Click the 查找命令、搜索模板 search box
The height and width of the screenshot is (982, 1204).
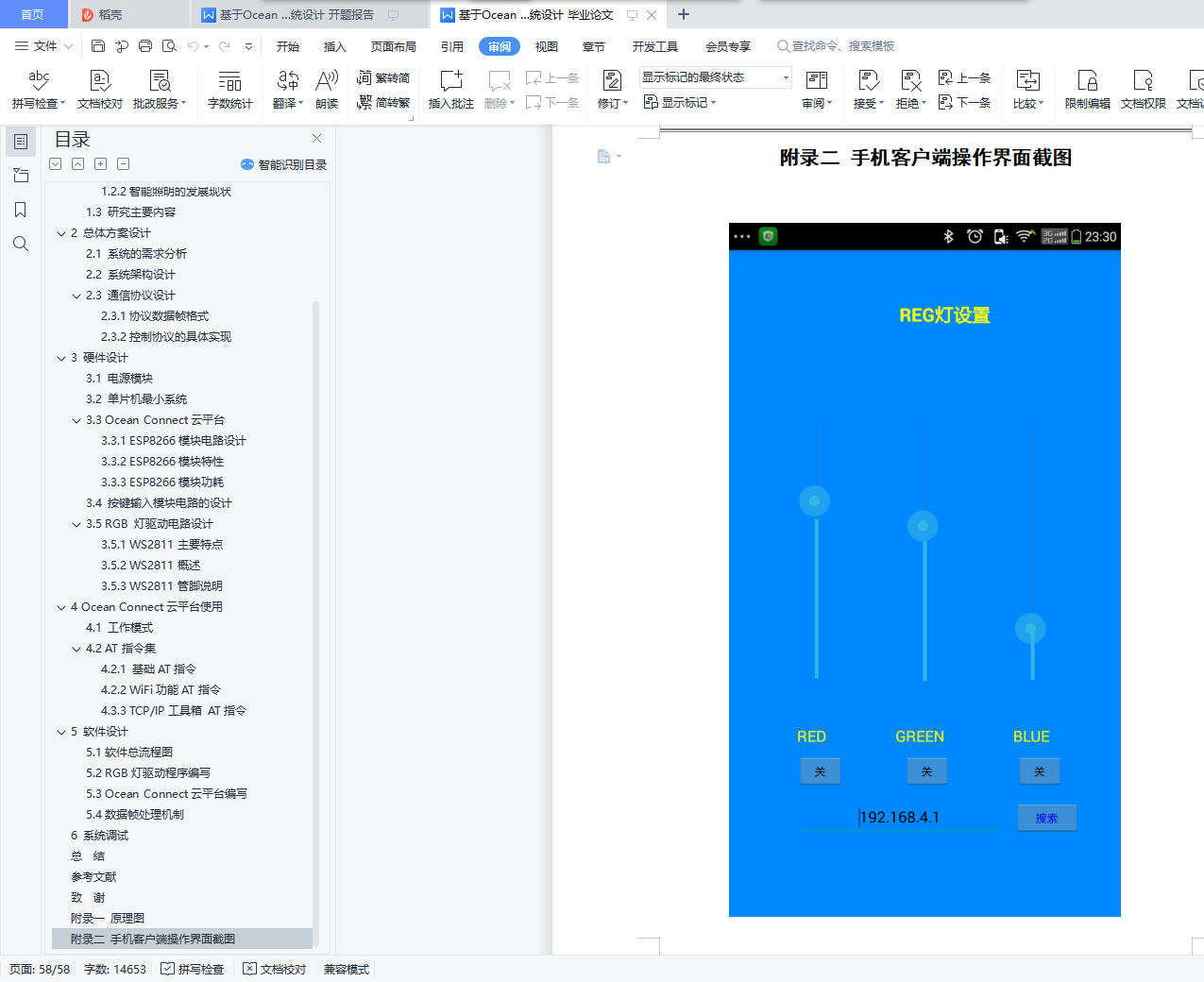pos(835,46)
